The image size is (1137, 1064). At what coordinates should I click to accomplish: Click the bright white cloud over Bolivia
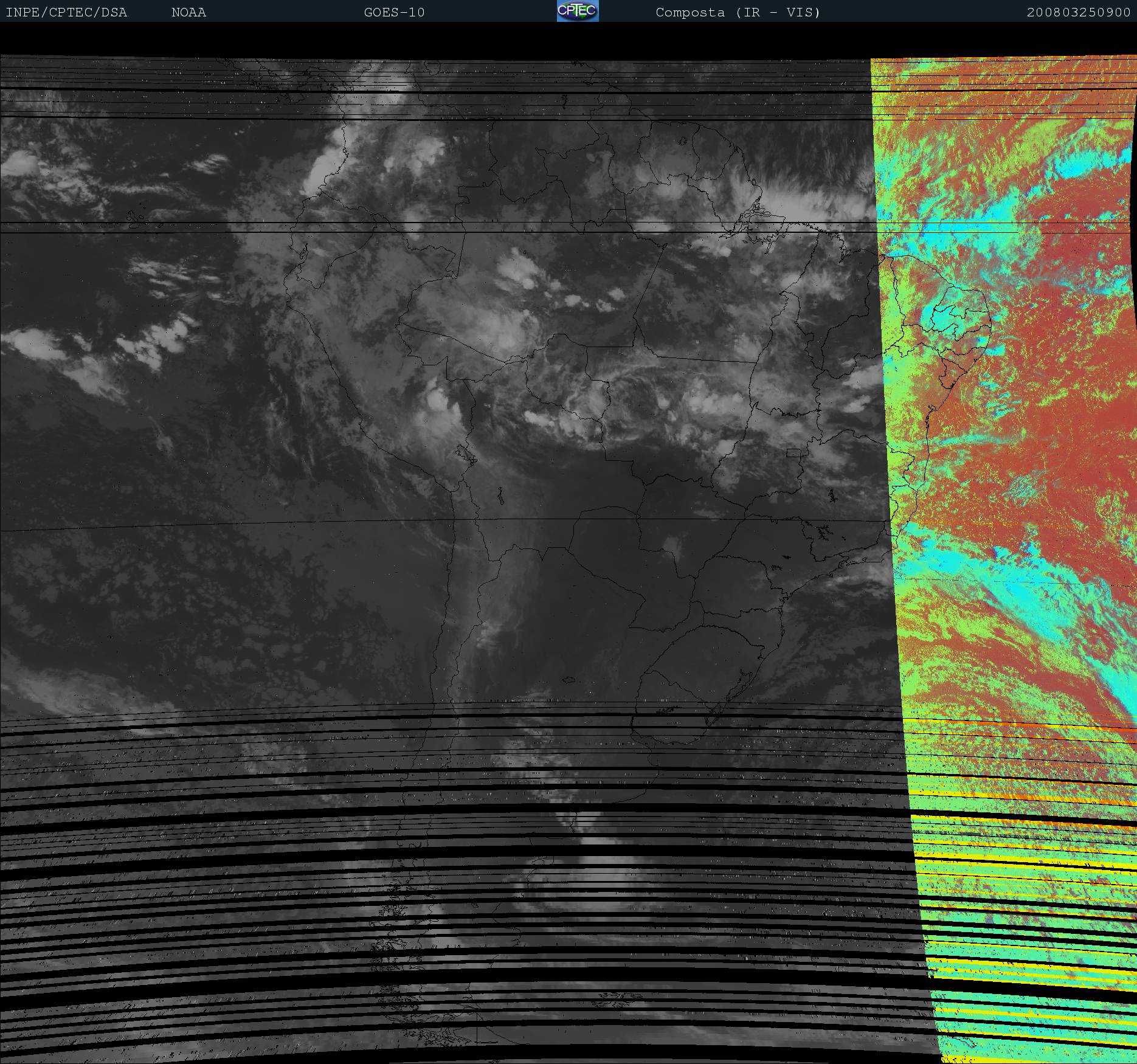[x=437, y=401]
